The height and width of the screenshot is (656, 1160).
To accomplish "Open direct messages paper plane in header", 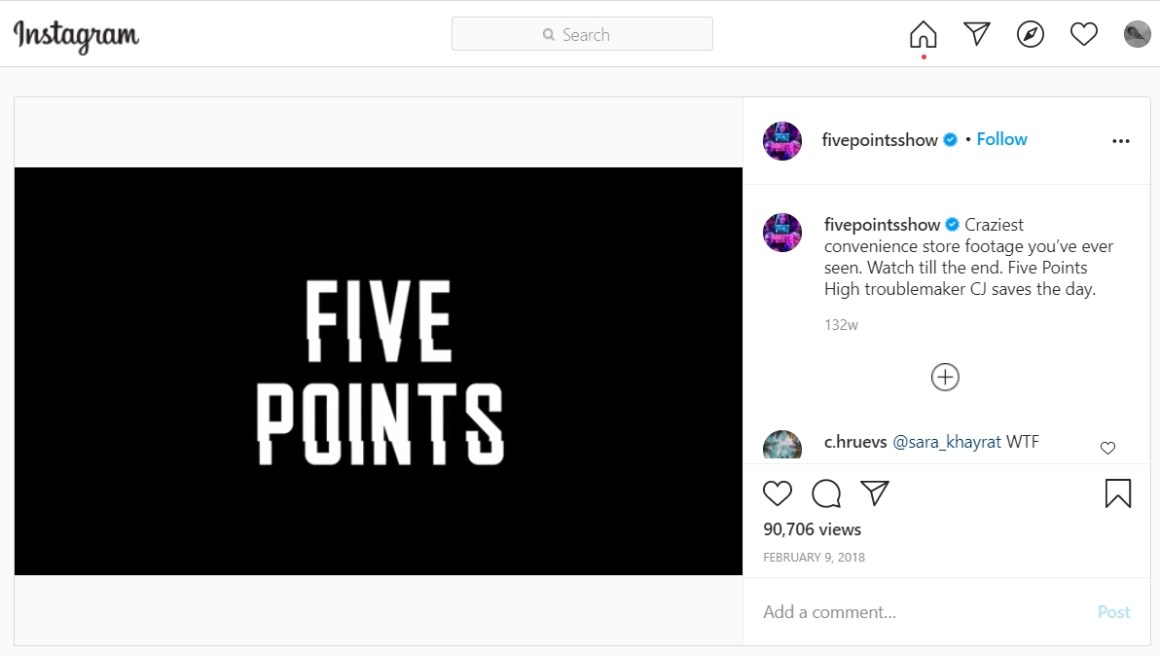I will point(977,34).
